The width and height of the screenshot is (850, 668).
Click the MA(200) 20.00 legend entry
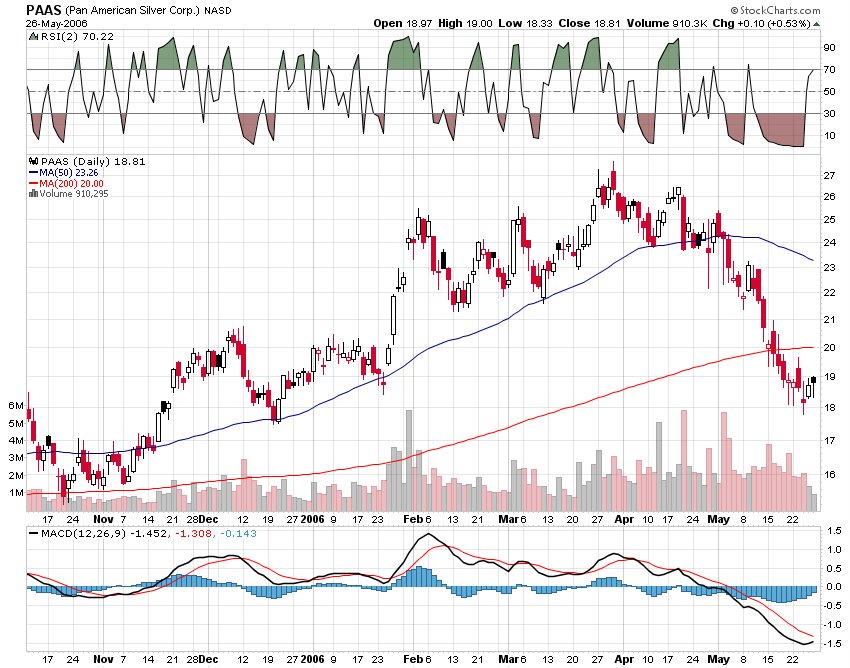(71, 183)
